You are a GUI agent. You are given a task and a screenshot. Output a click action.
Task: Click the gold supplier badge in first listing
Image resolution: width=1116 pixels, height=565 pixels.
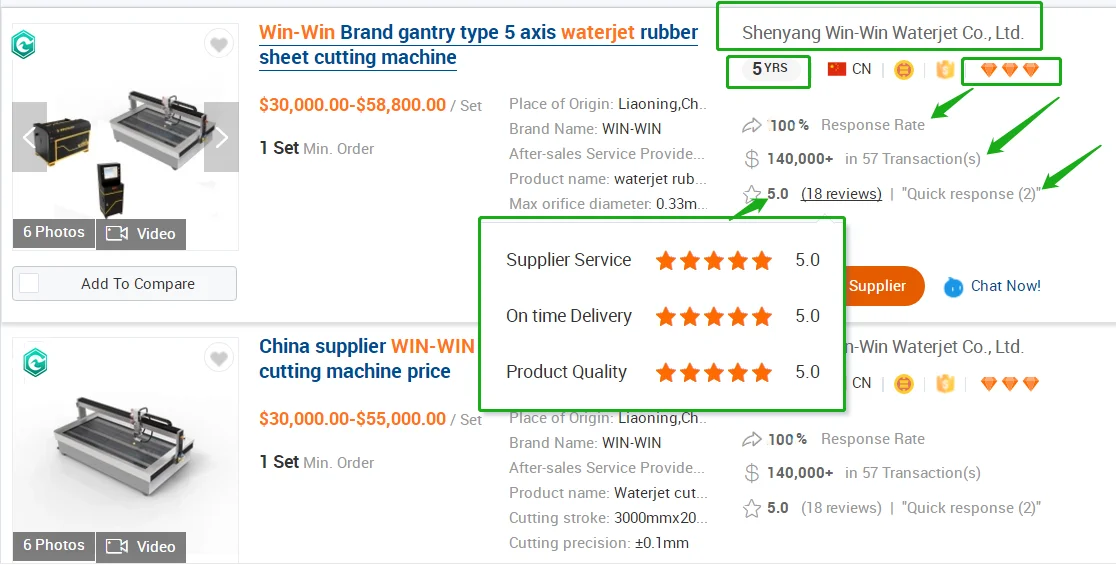click(904, 69)
